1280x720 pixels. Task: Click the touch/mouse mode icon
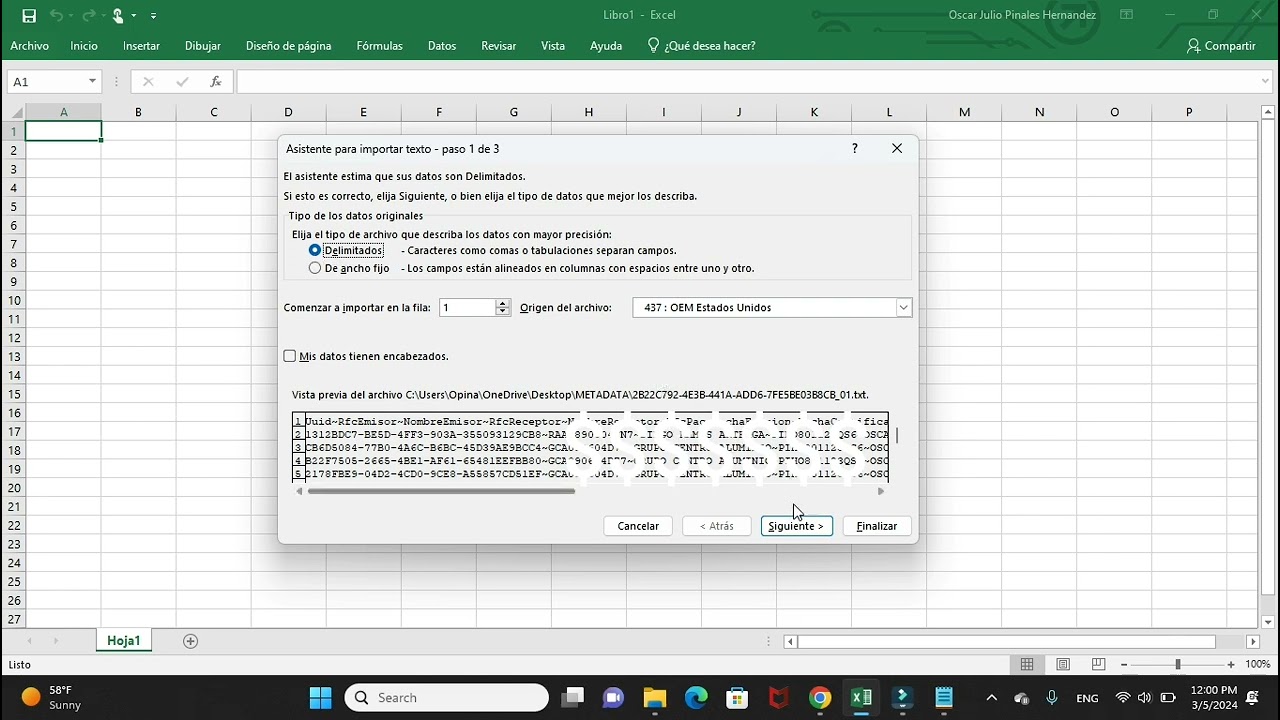pos(118,15)
